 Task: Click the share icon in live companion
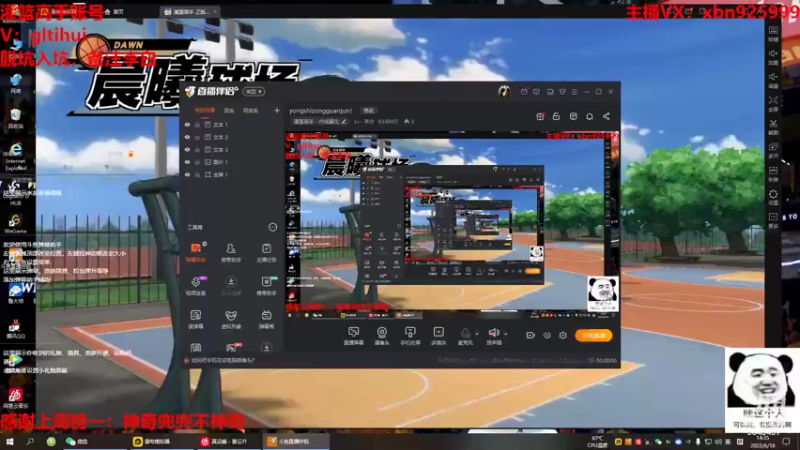[606, 116]
